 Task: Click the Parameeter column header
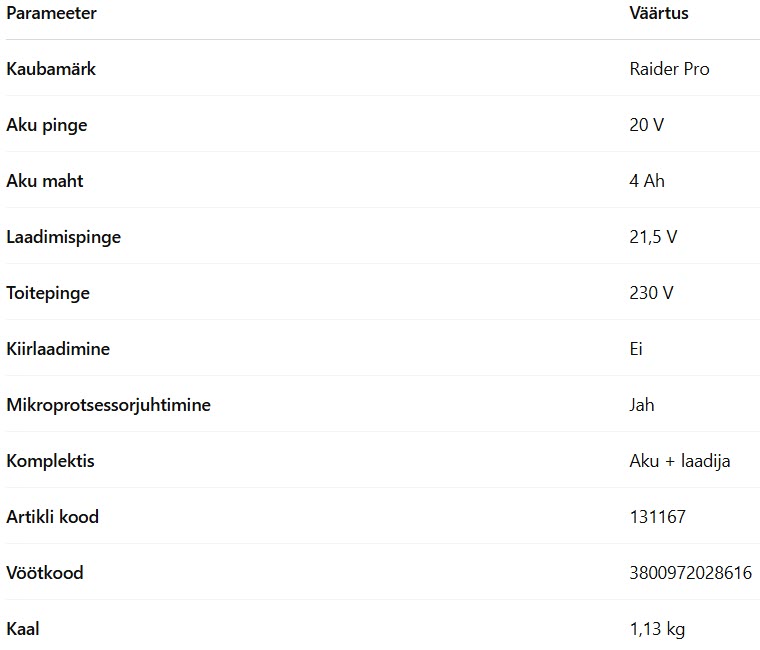[51, 13]
